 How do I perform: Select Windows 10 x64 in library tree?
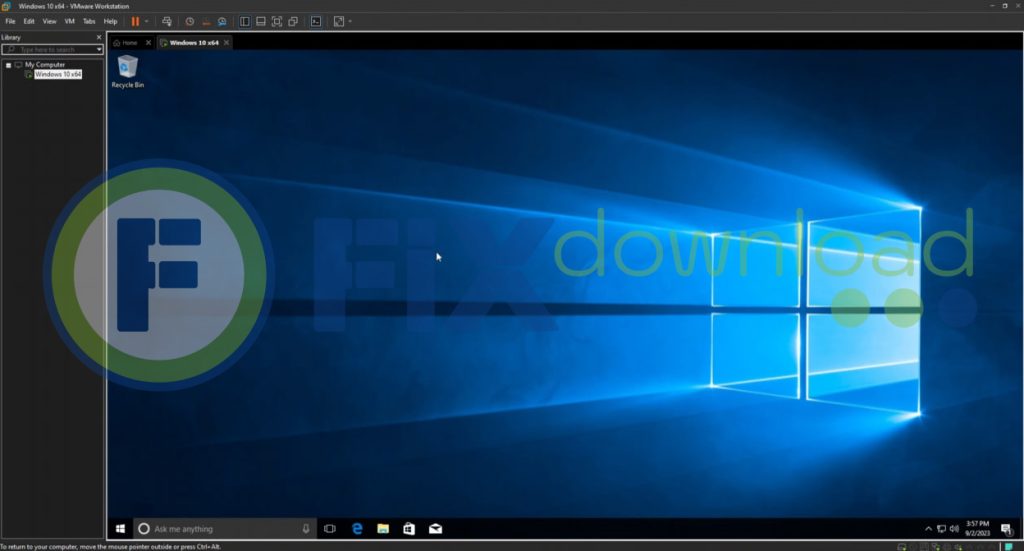pyautogui.click(x=58, y=74)
